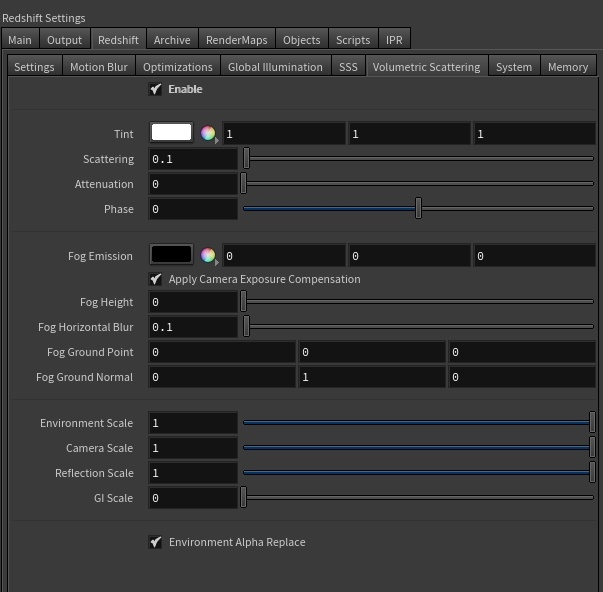This screenshot has width=603, height=592.
Task: Switch to the Output tab
Action: (x=65, y=40)
